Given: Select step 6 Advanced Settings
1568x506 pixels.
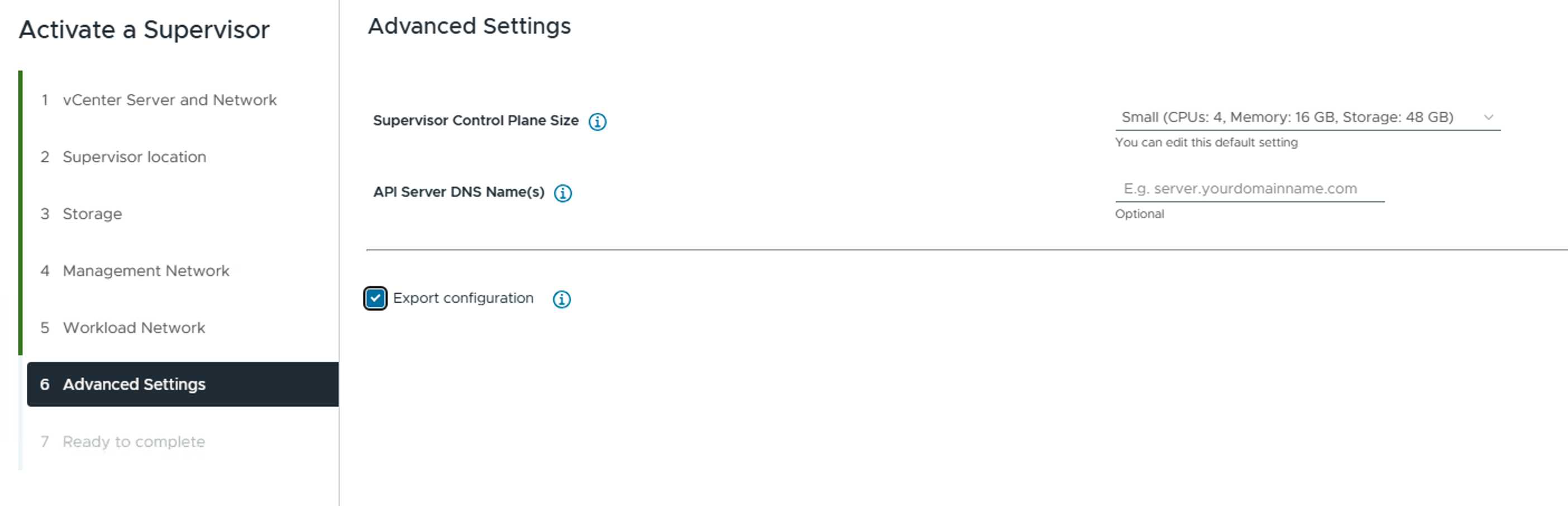Looking at the screenshot, I should [x=183, y=384].
